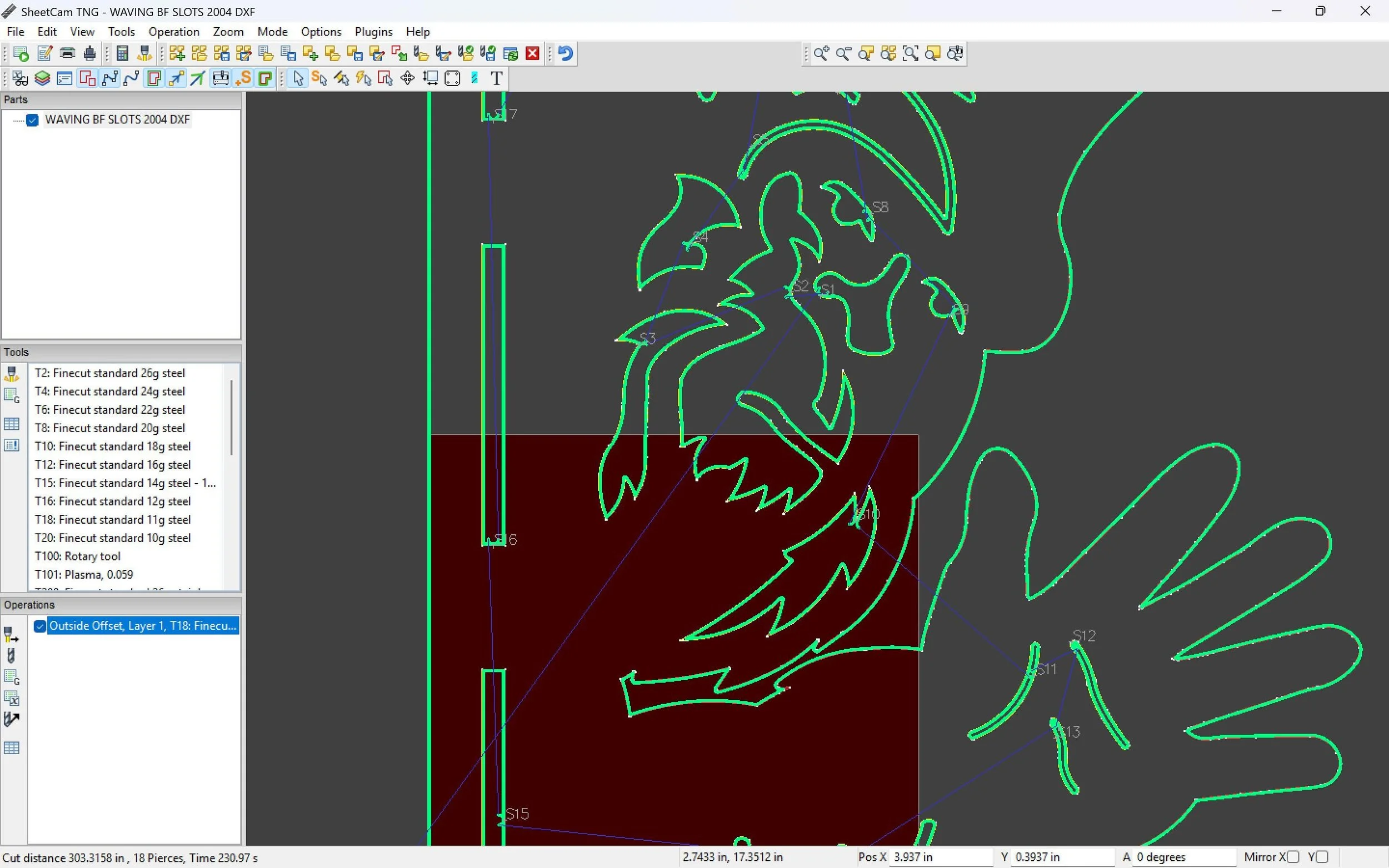Click the Zoom out magnifier icon

click(843, 54)
